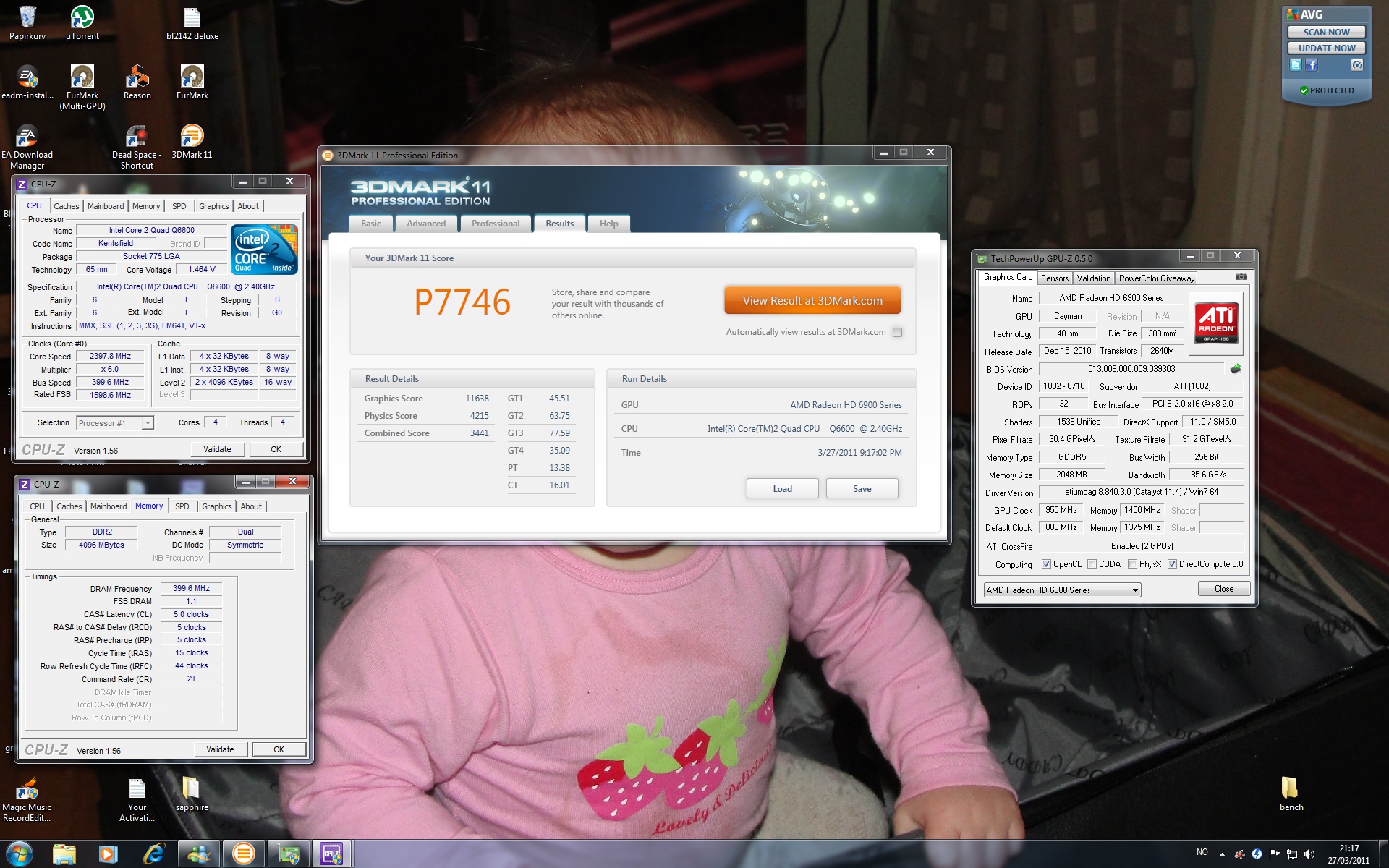Open the Reason desktop shortcut
The width and height of the screenshot is (1389, 868).
pyautogui.click(x=137, y=82)
